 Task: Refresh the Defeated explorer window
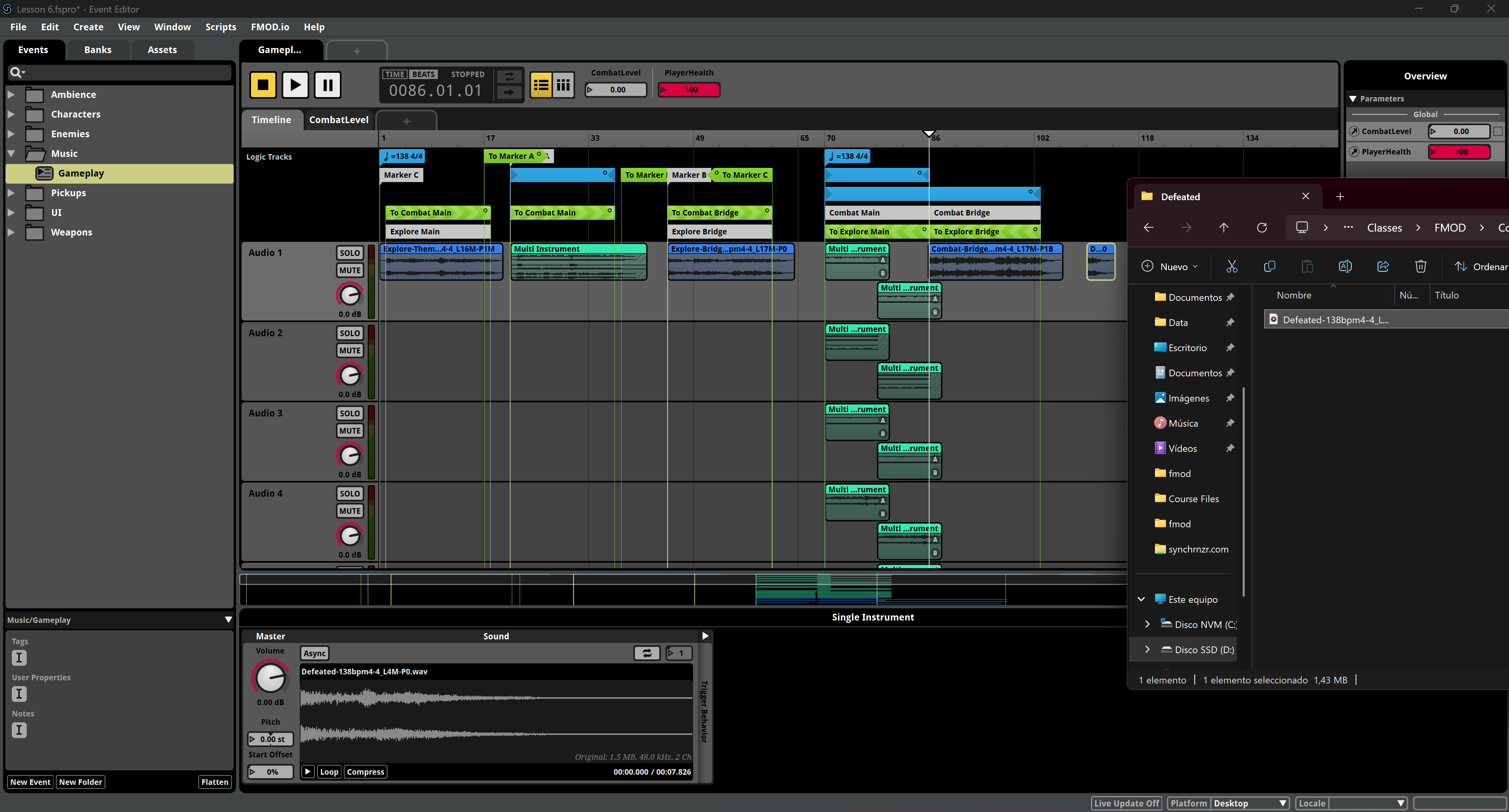1262,228
